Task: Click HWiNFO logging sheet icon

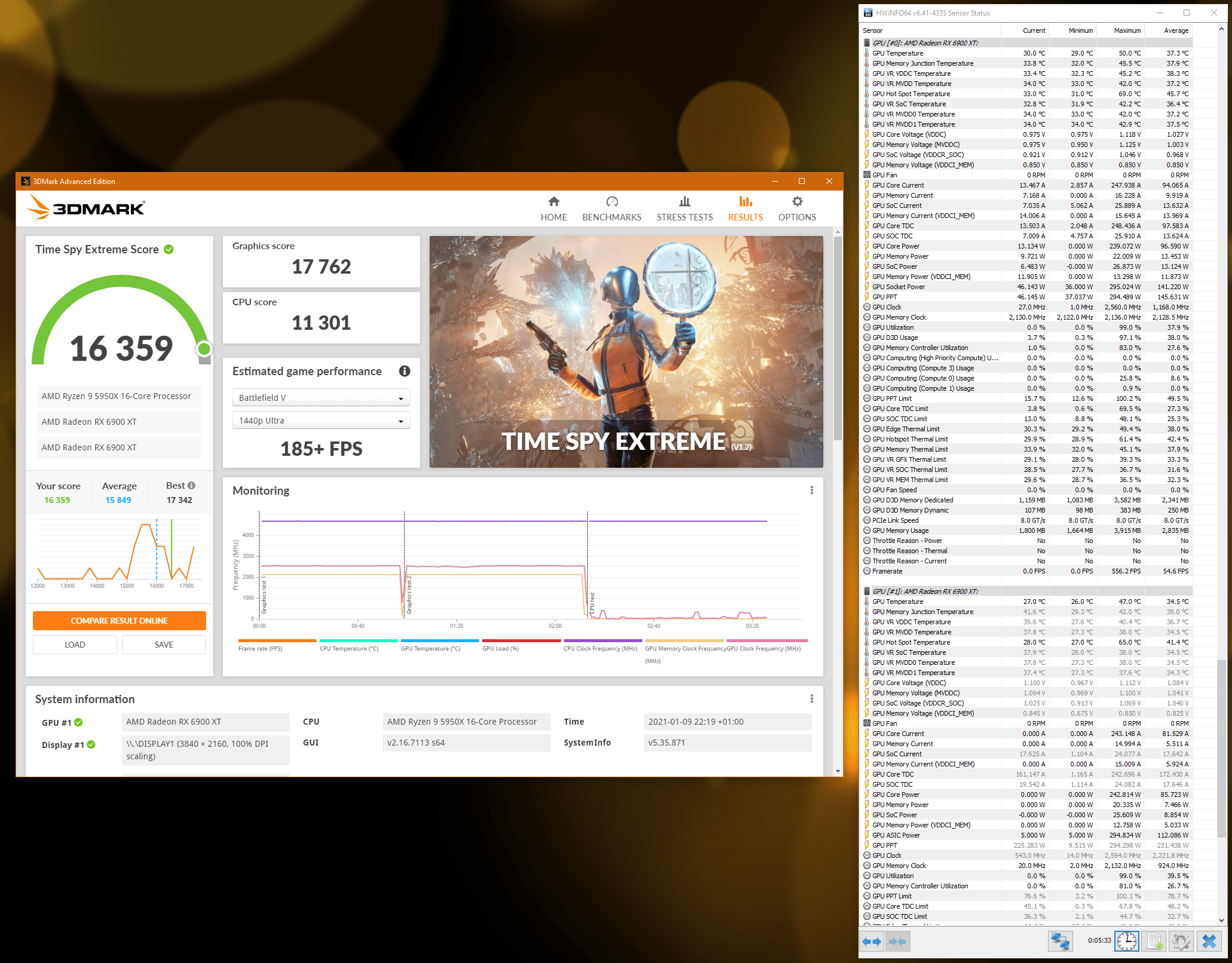Action: point(1154,941)
